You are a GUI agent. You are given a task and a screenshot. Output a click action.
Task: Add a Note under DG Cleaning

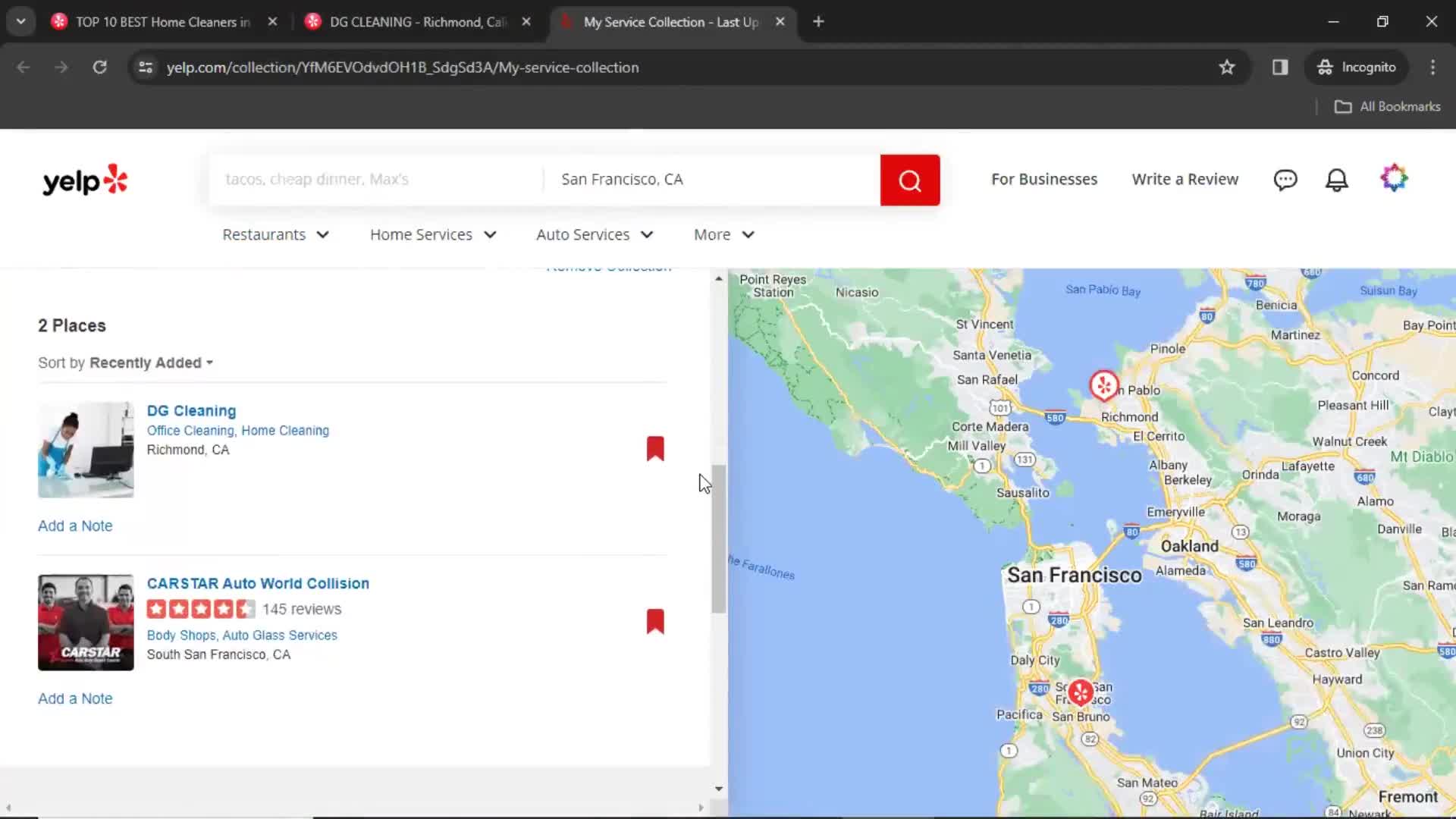[75, 526]
